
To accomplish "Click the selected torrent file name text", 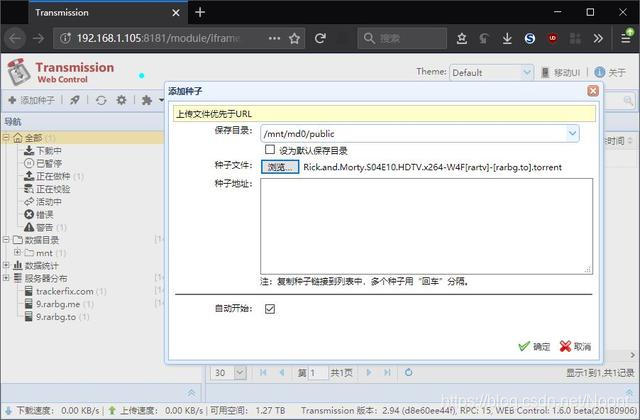I will (433, 167).
